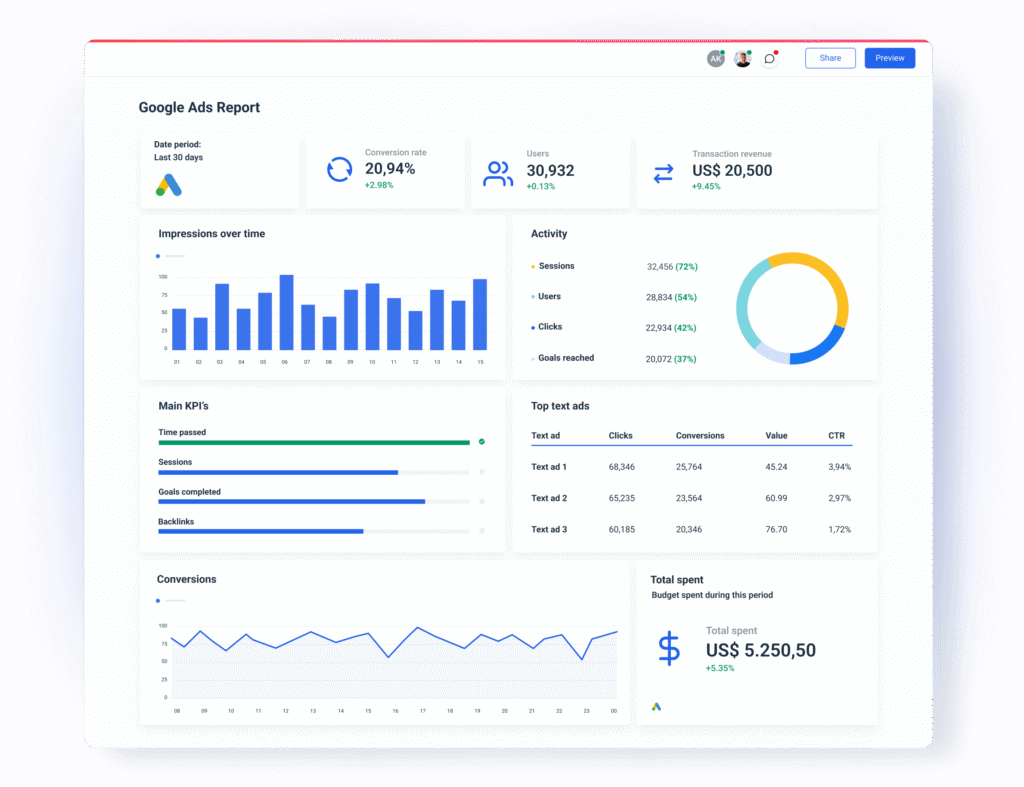Click the Goals completed progress bar

[x=313, y=502]
